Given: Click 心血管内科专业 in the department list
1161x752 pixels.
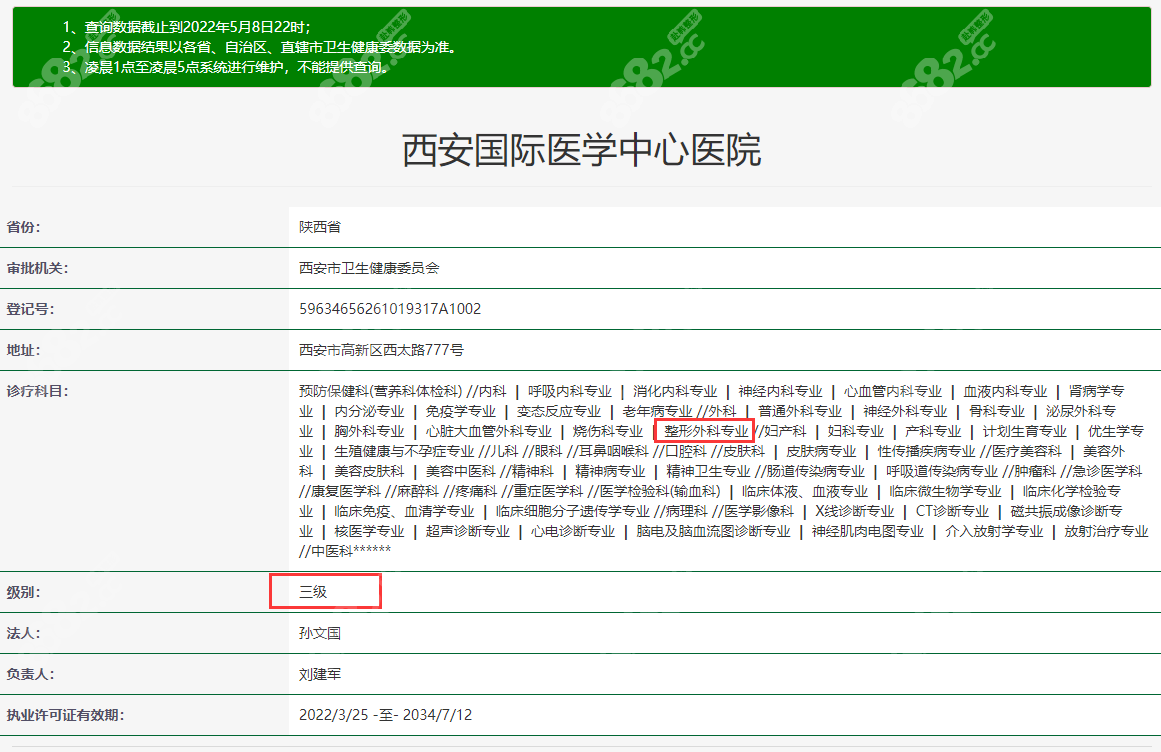Looking at the screenshot, I should [892, 392].
